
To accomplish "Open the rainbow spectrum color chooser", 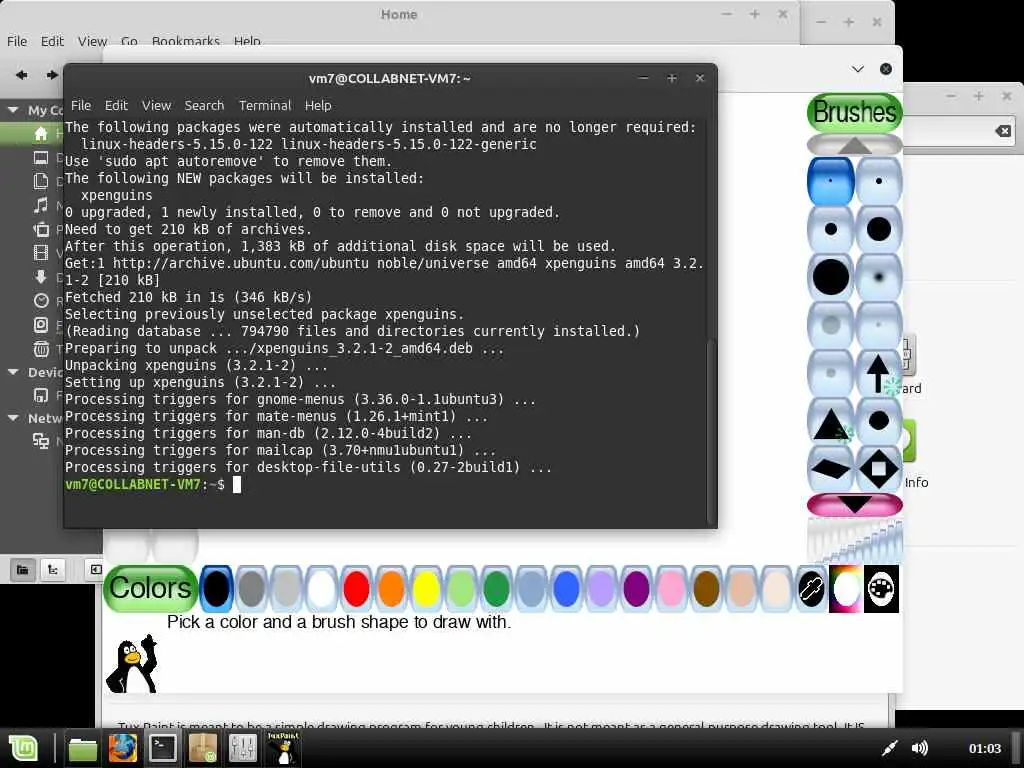I will 846,589.
